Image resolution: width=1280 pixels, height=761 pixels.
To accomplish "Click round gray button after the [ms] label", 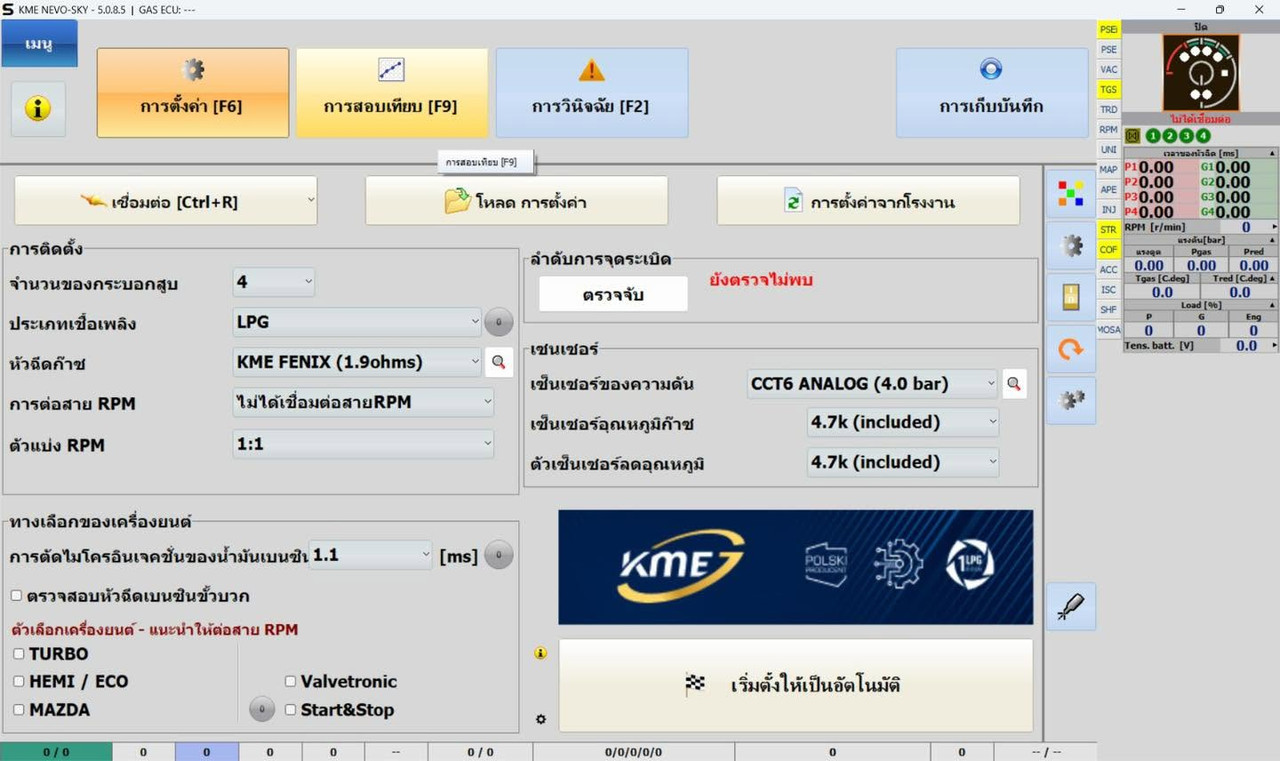I will click(498, 555).
